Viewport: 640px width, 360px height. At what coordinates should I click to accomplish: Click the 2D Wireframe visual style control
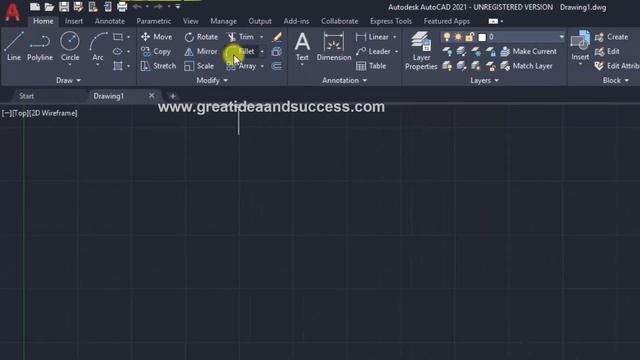(x=53, y=113)
